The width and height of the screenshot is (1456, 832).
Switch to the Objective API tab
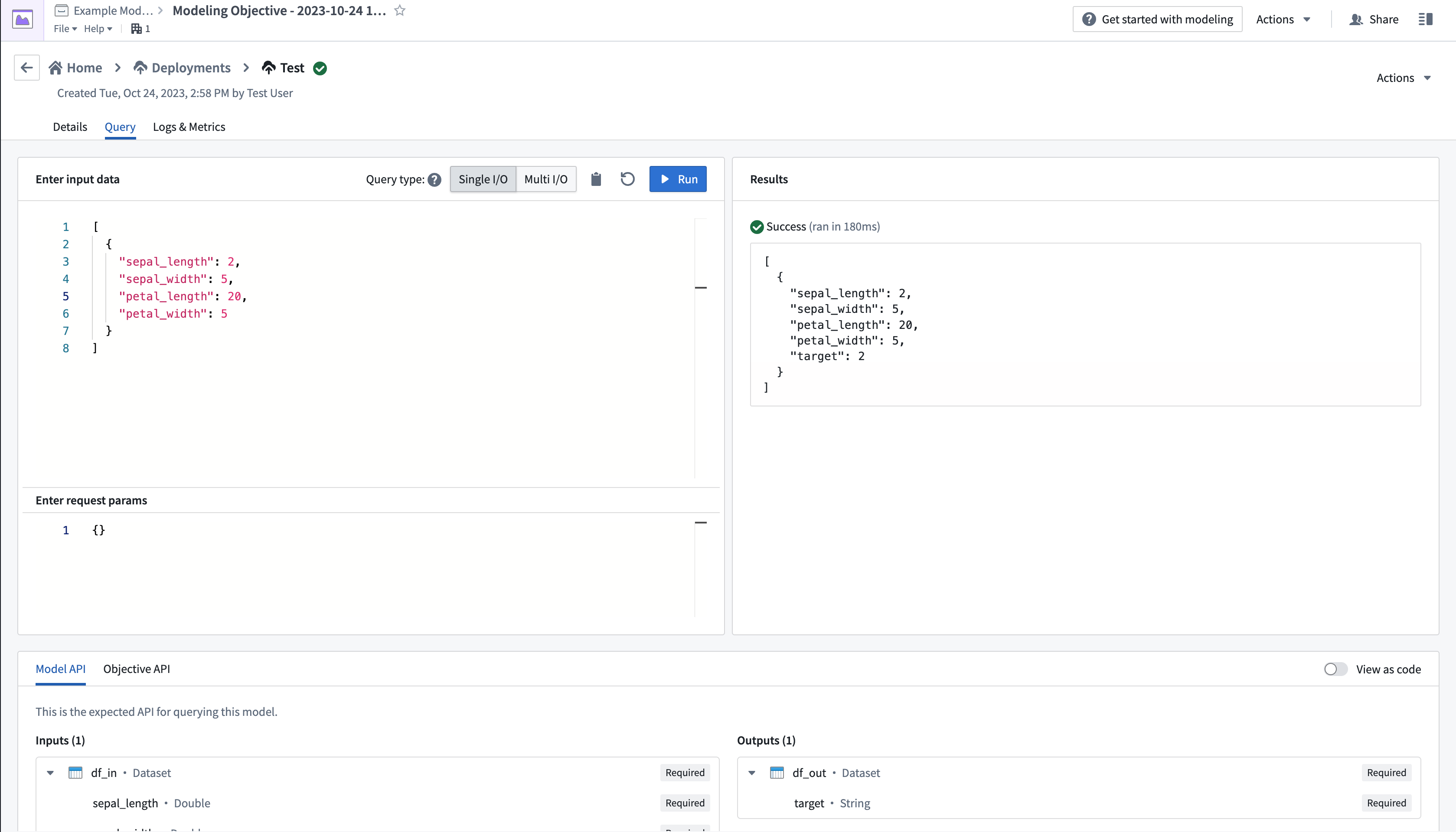pos(136,669)
